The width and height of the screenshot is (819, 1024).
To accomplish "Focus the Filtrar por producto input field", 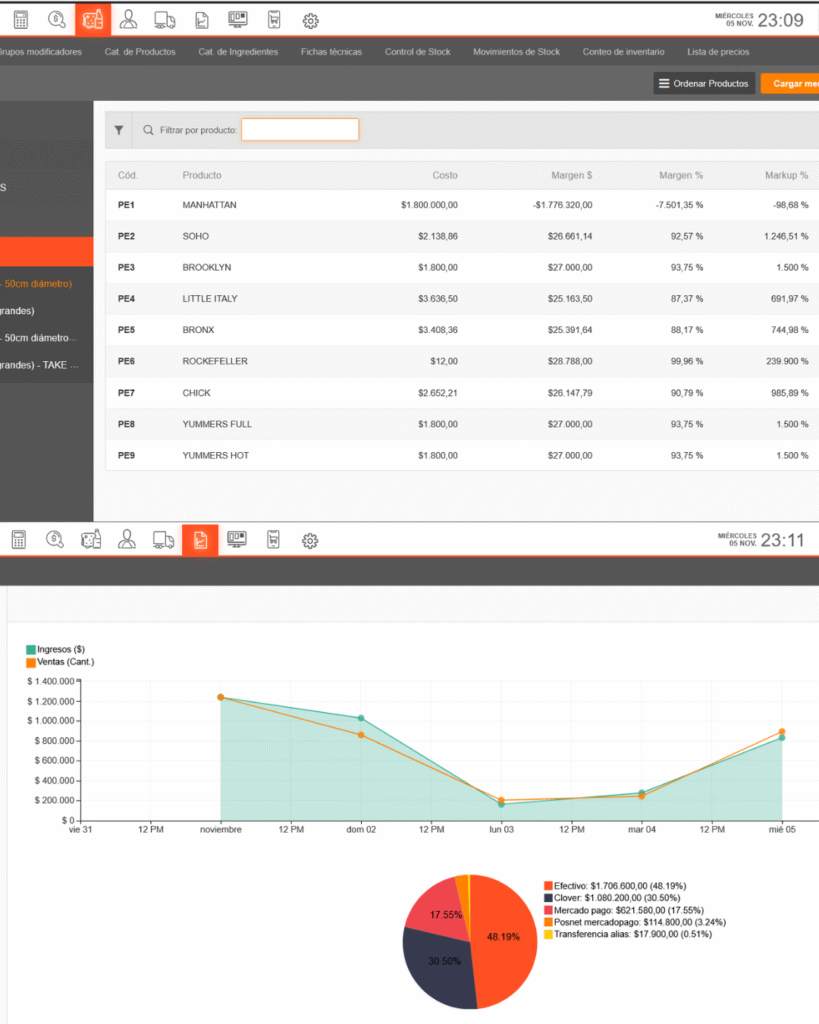I will [x=299, y=130].
